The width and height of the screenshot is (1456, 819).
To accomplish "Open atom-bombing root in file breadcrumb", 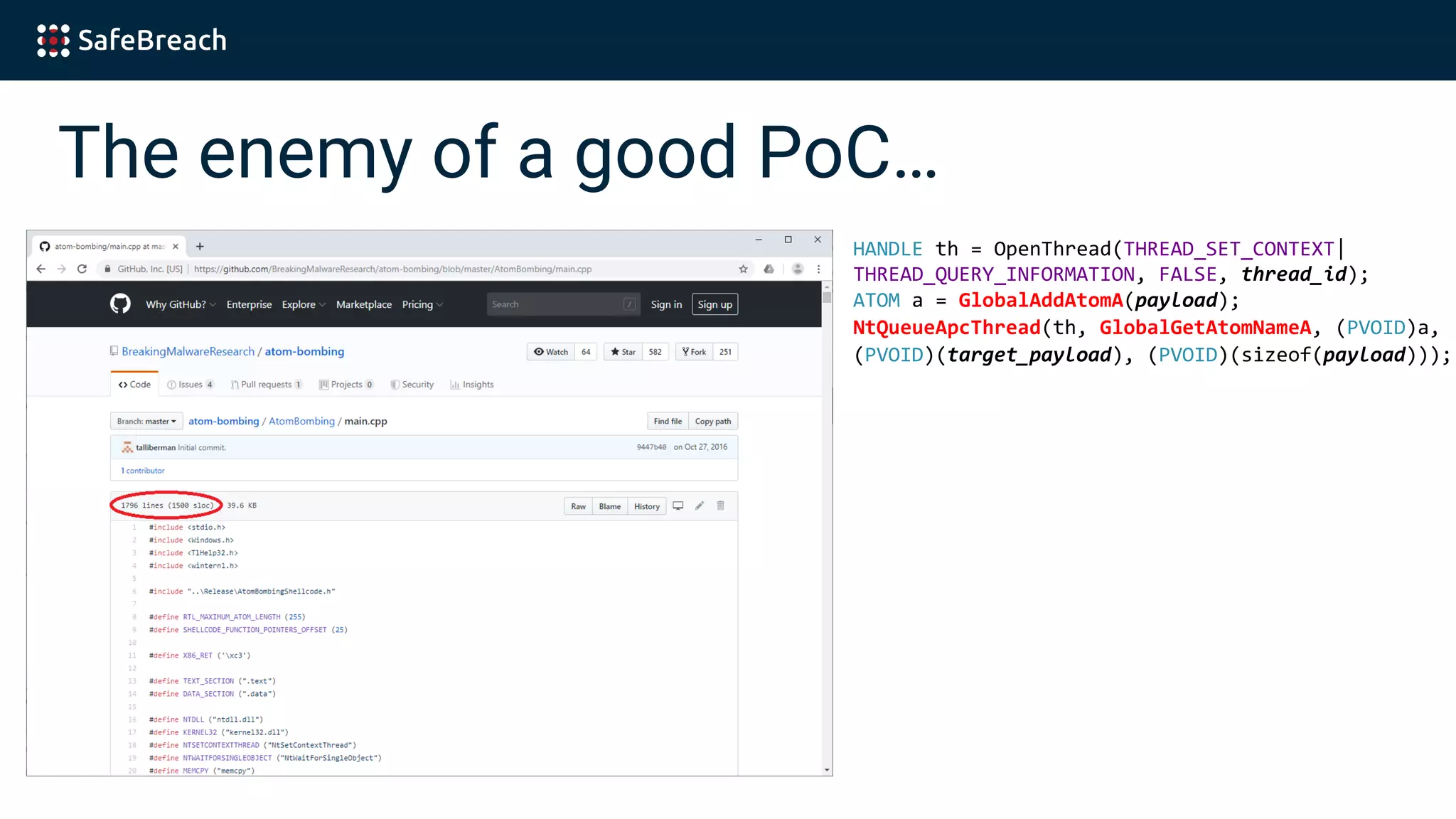I will point(223,421).
